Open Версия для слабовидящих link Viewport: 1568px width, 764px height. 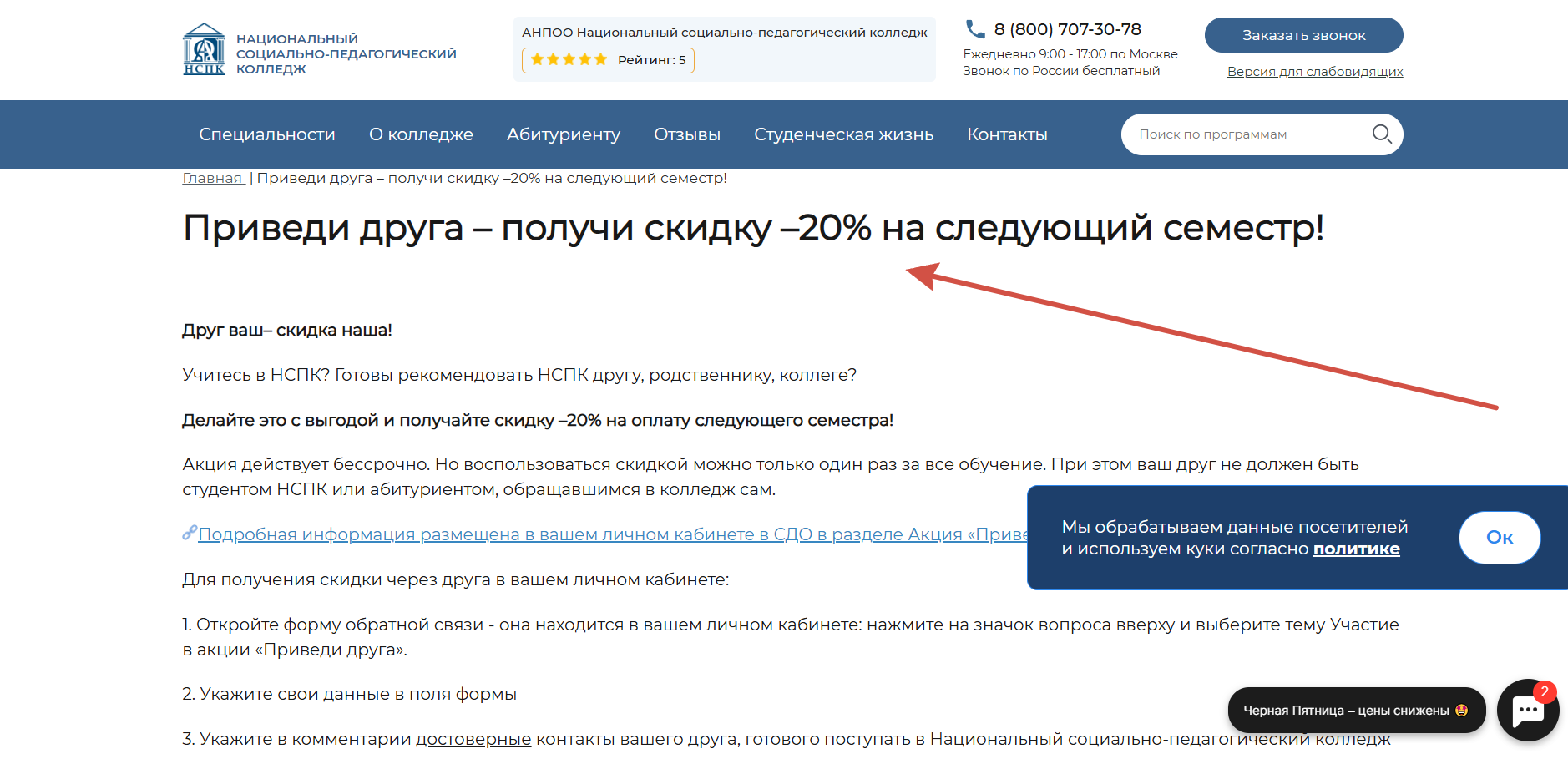[x=1315, y=72]
